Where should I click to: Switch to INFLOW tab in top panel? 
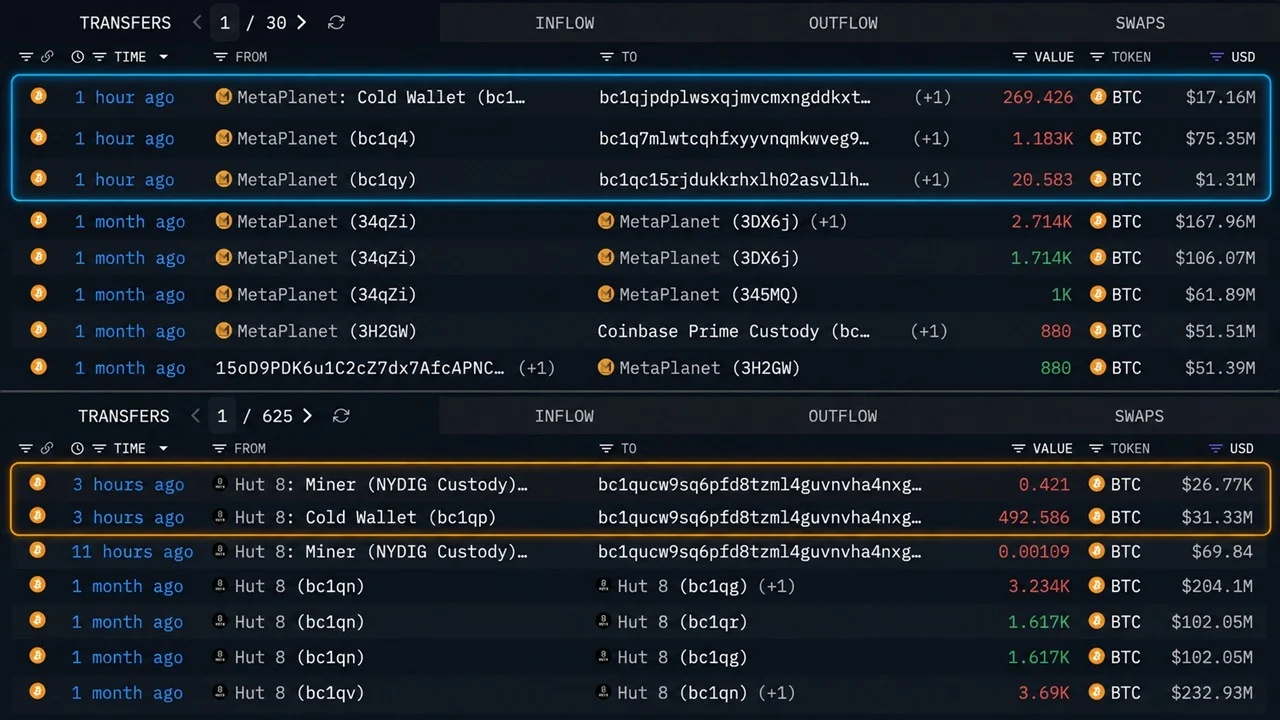[x=565, y=22]
